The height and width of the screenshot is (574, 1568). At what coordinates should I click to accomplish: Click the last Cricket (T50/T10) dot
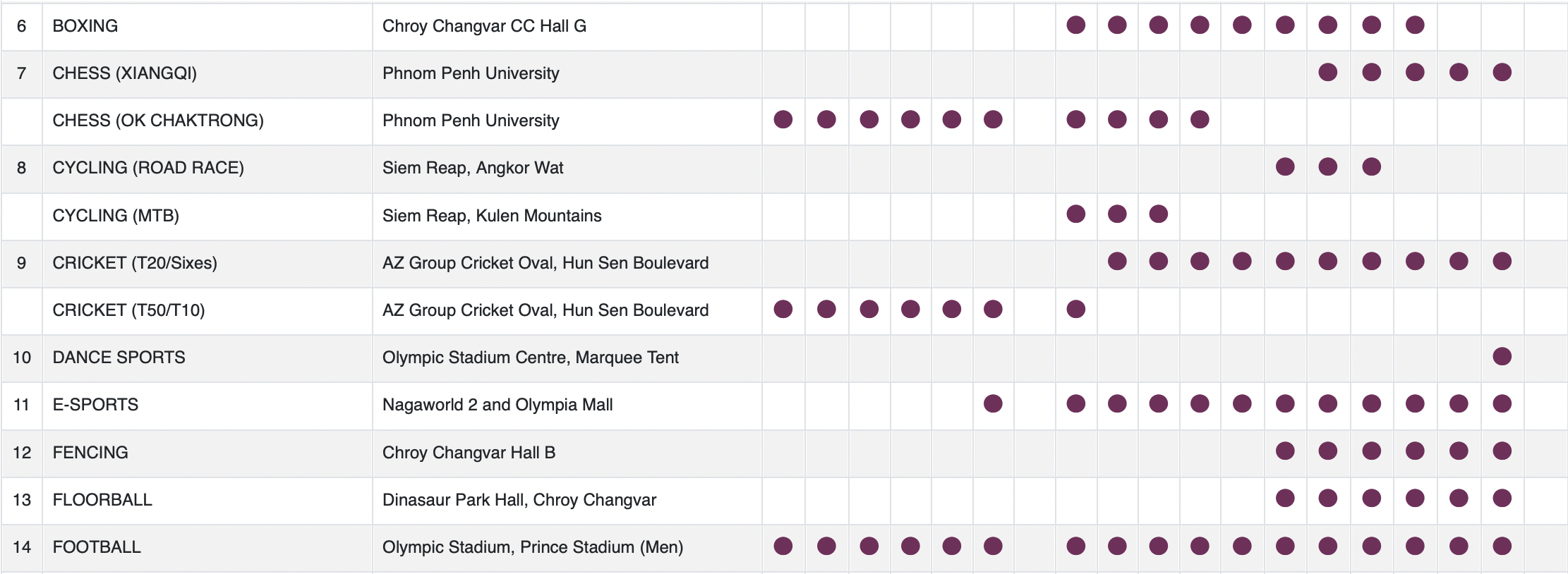tap(1075, 310)
